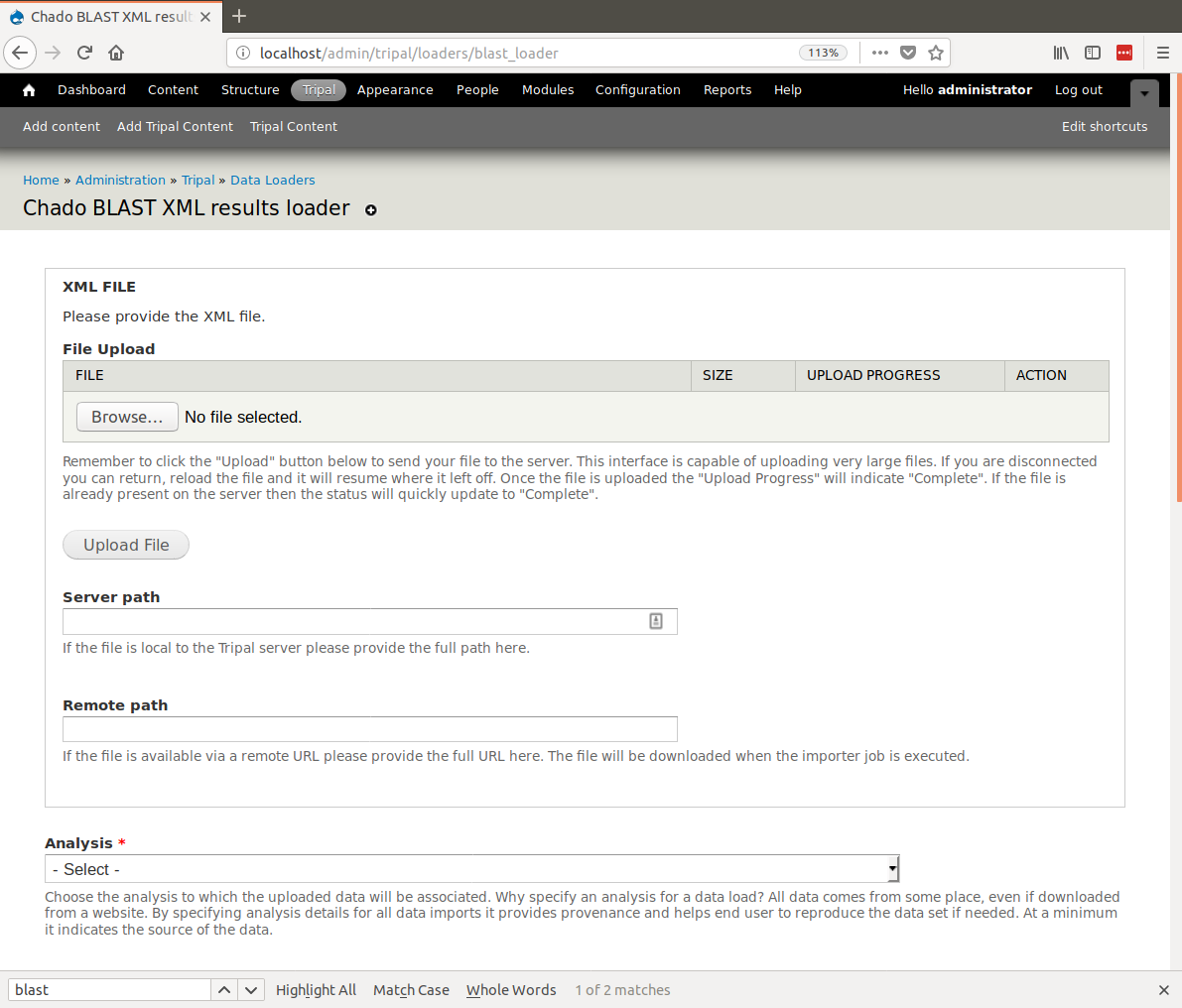Bookmark this page with the star icon
1182x1008 pixels.
point(935,53)
